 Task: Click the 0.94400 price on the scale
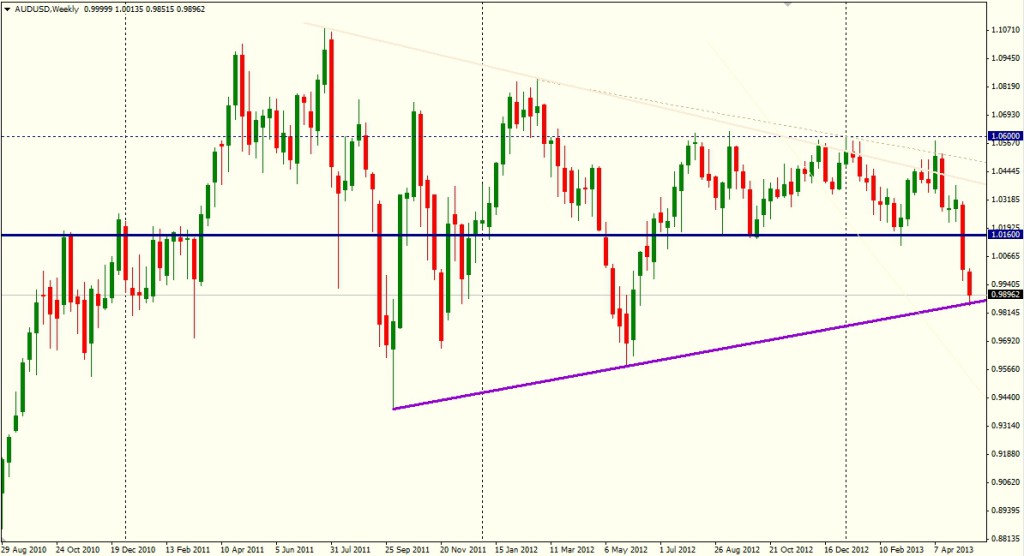coord(1004,397)
